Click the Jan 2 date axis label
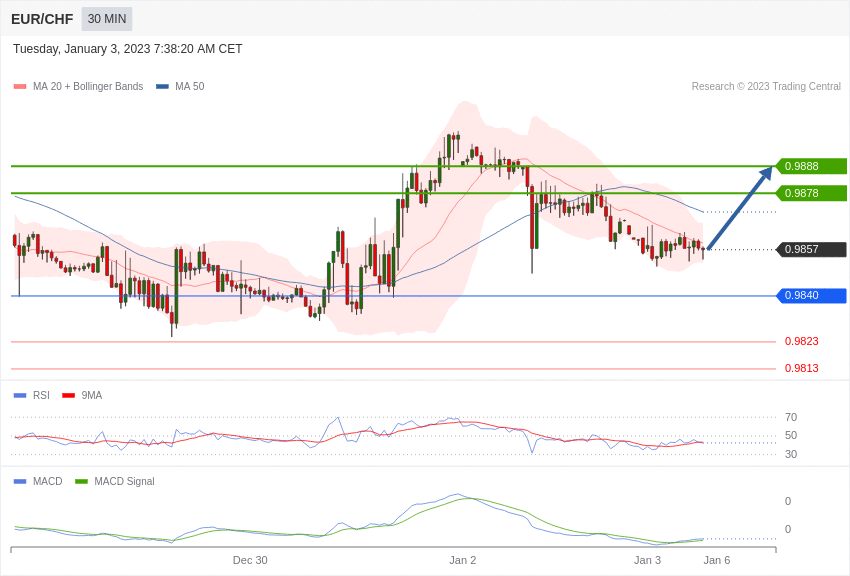850x576 pixels. [x=462, y=560]
